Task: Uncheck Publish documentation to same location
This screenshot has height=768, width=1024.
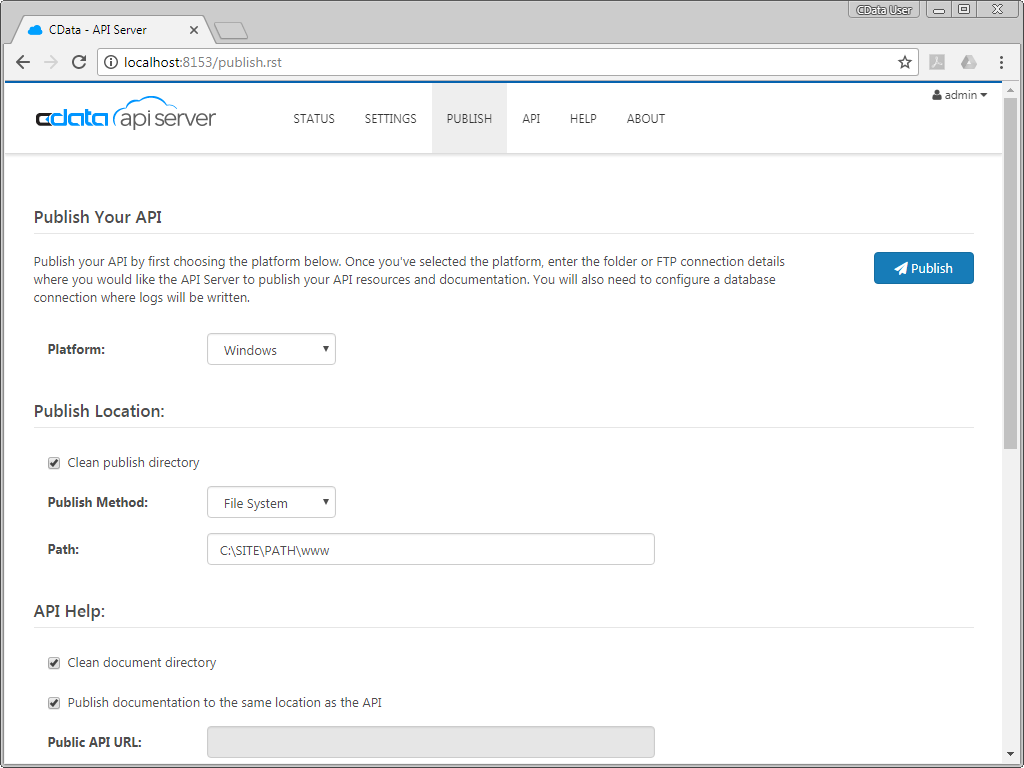Action: click(x=54, y=702)
